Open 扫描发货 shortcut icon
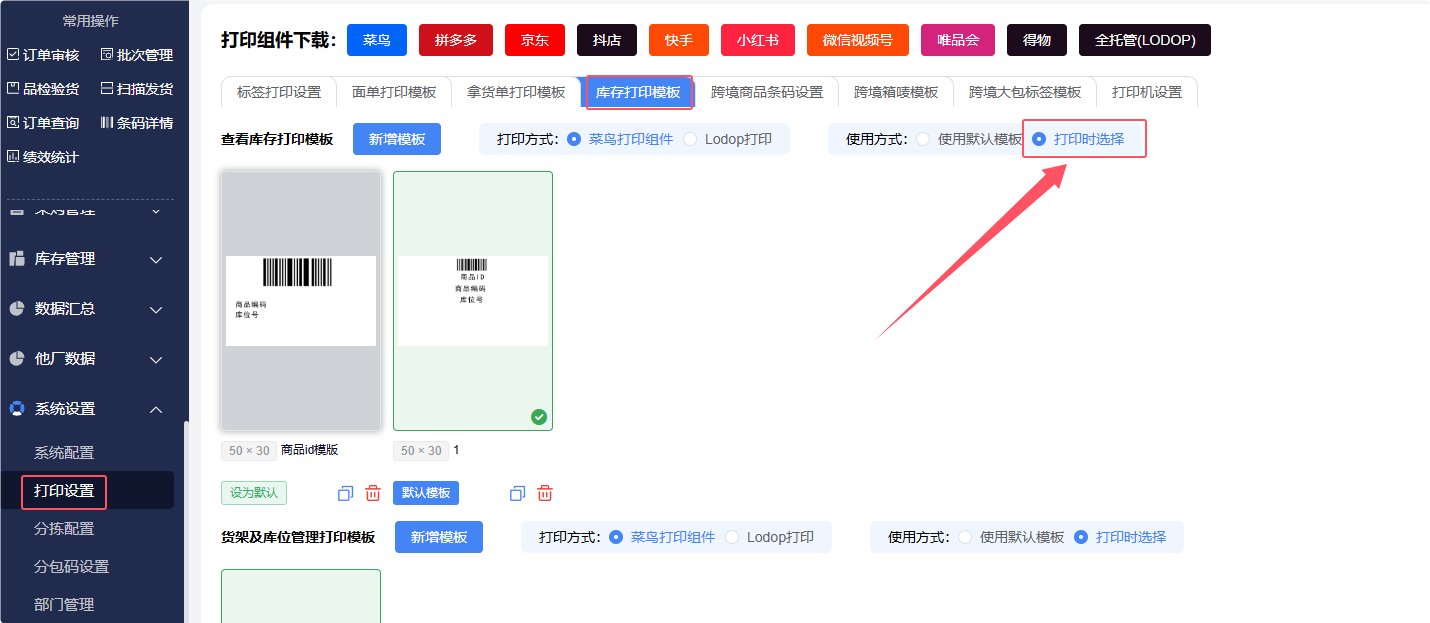Screen dimensions: 1430x623 (x=107, y=89)
